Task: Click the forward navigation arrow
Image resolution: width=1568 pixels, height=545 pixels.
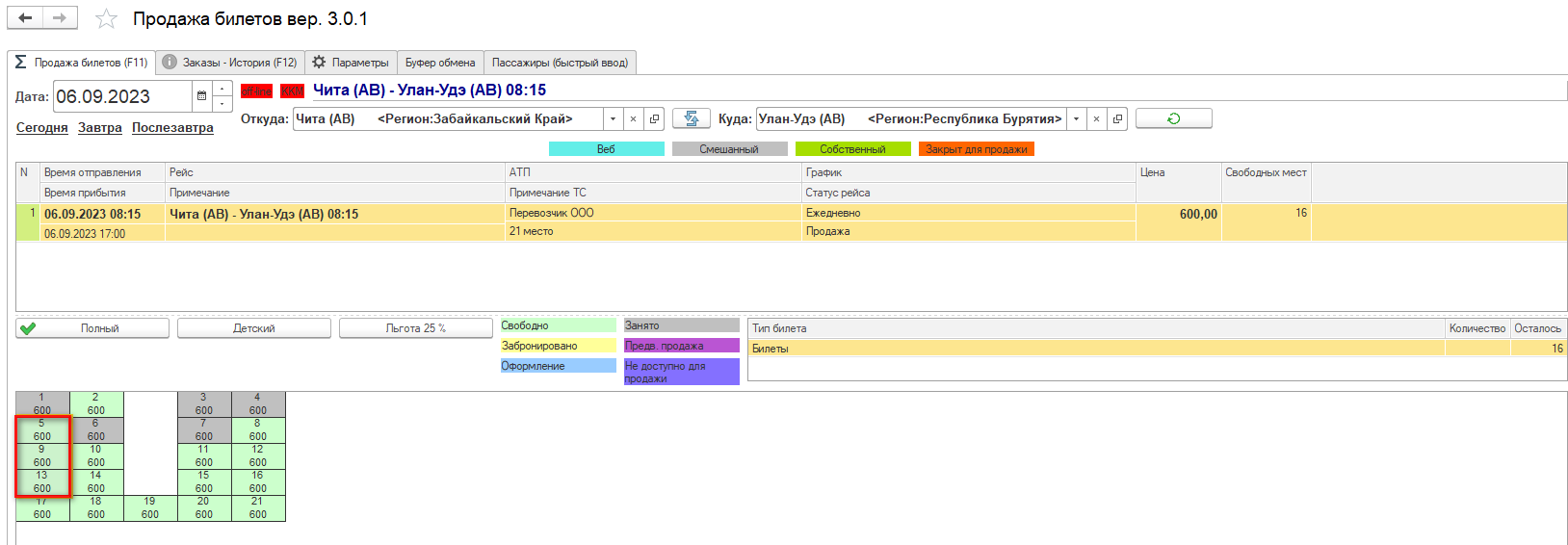Action: tap(60, 18)
